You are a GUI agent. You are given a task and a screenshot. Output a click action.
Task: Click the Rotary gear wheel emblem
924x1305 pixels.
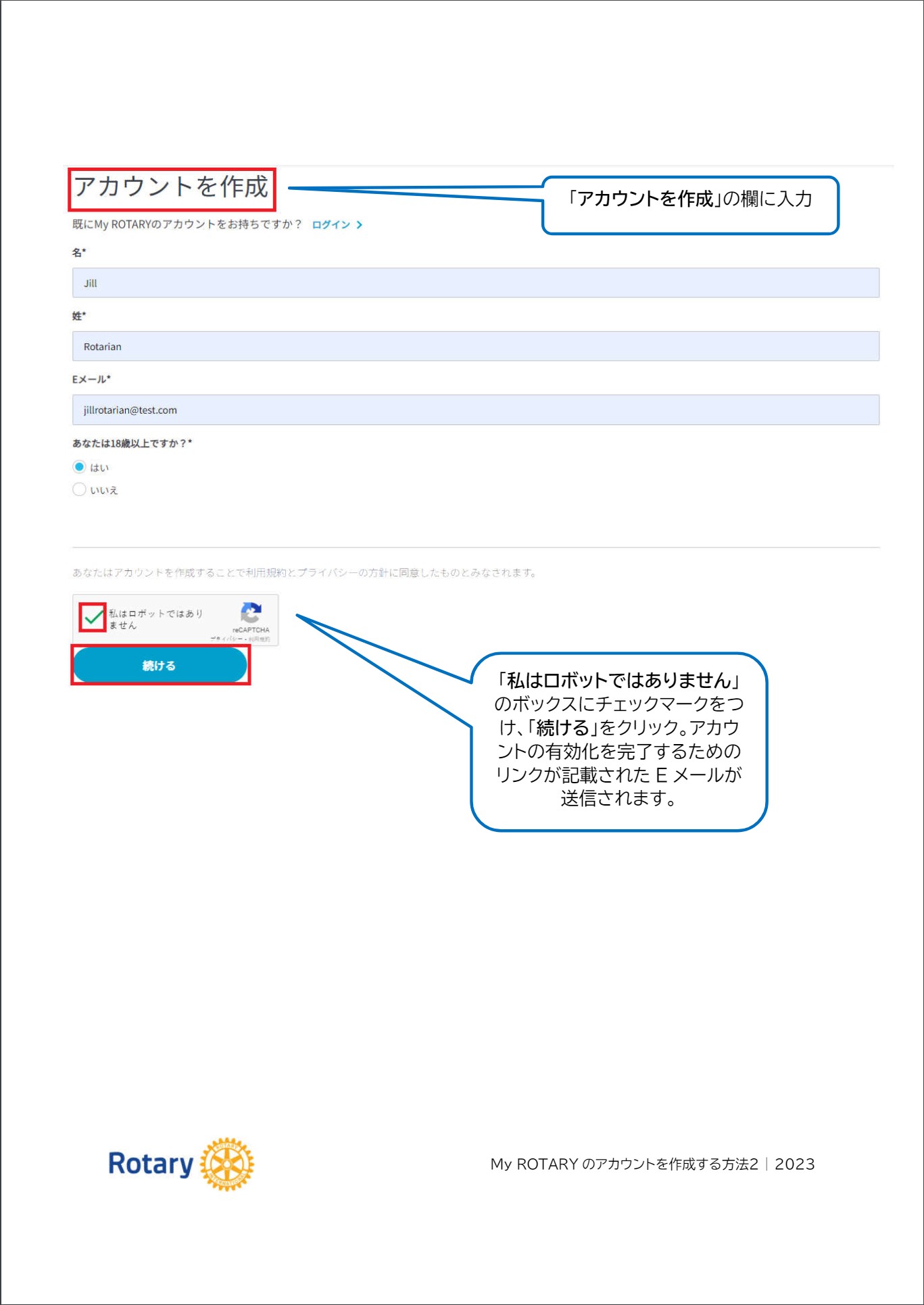(x=227, y=1164)
